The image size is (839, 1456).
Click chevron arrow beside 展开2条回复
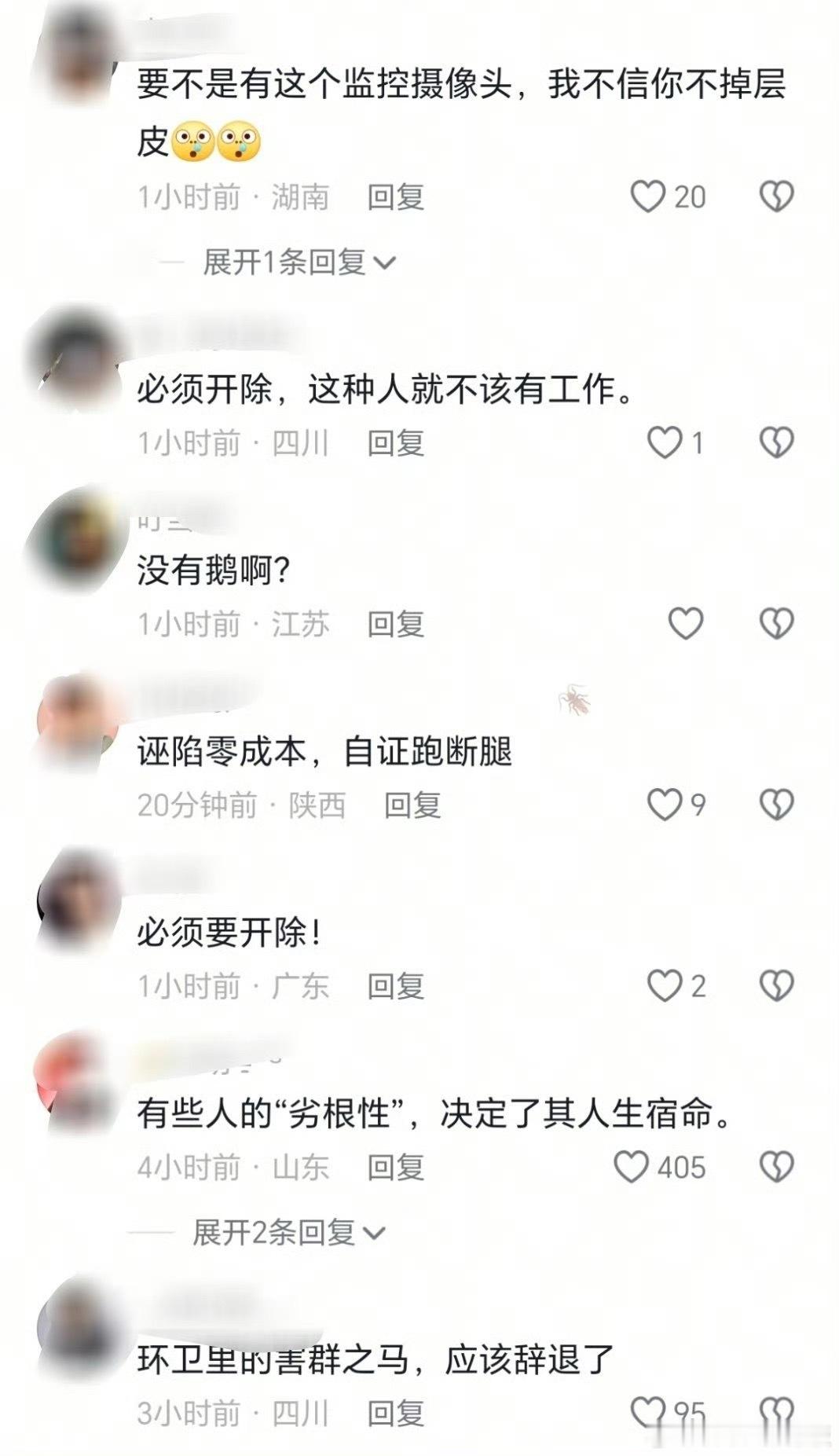375,1234
